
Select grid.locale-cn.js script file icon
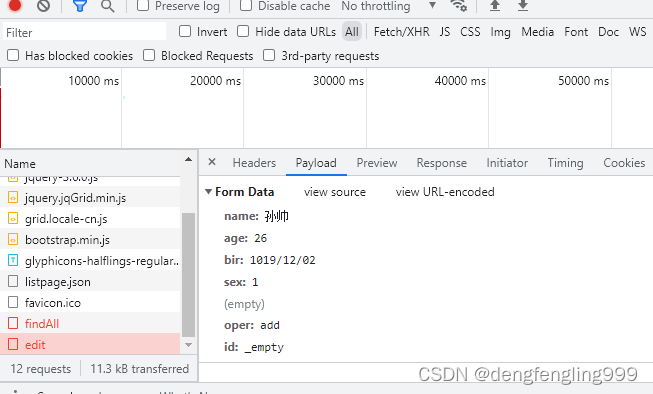[13, 218]
